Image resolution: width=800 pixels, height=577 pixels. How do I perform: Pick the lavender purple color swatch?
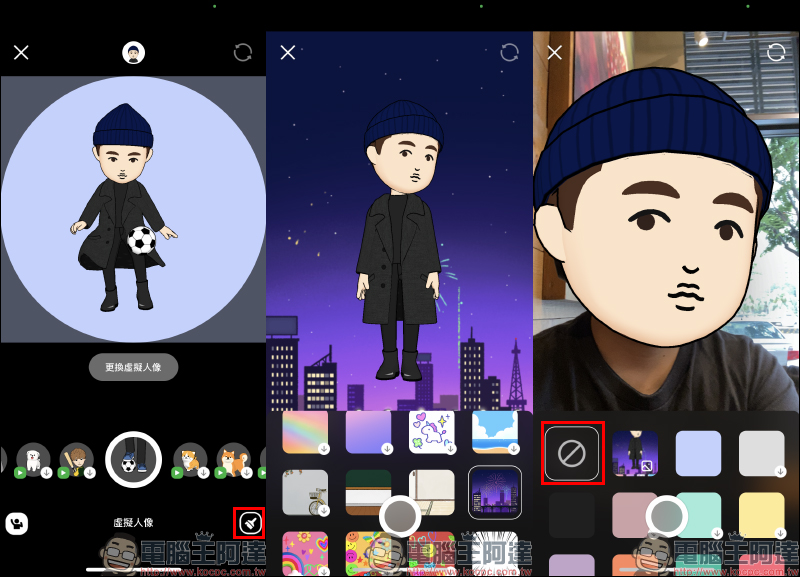pyautogui.click(x=572, y=565)
